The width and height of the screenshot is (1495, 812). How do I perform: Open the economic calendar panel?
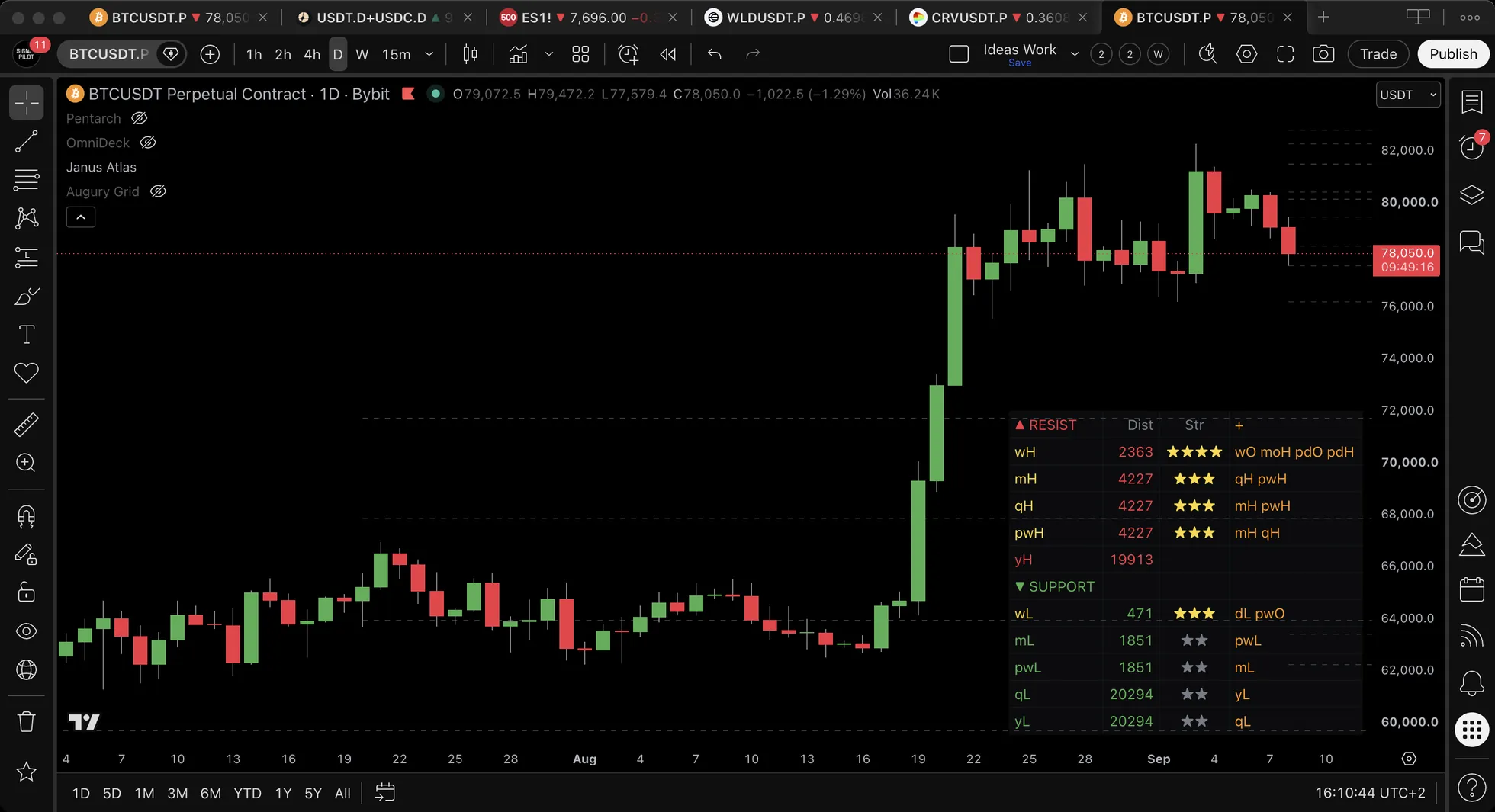pyautogui.click(x=1471, y=589)
